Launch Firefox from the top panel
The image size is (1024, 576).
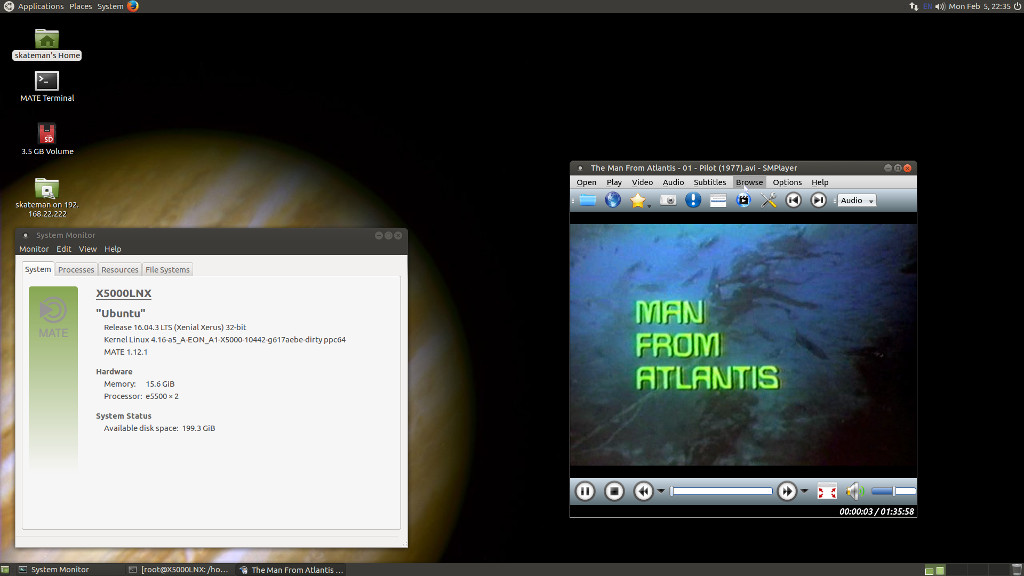pos(133,6)
